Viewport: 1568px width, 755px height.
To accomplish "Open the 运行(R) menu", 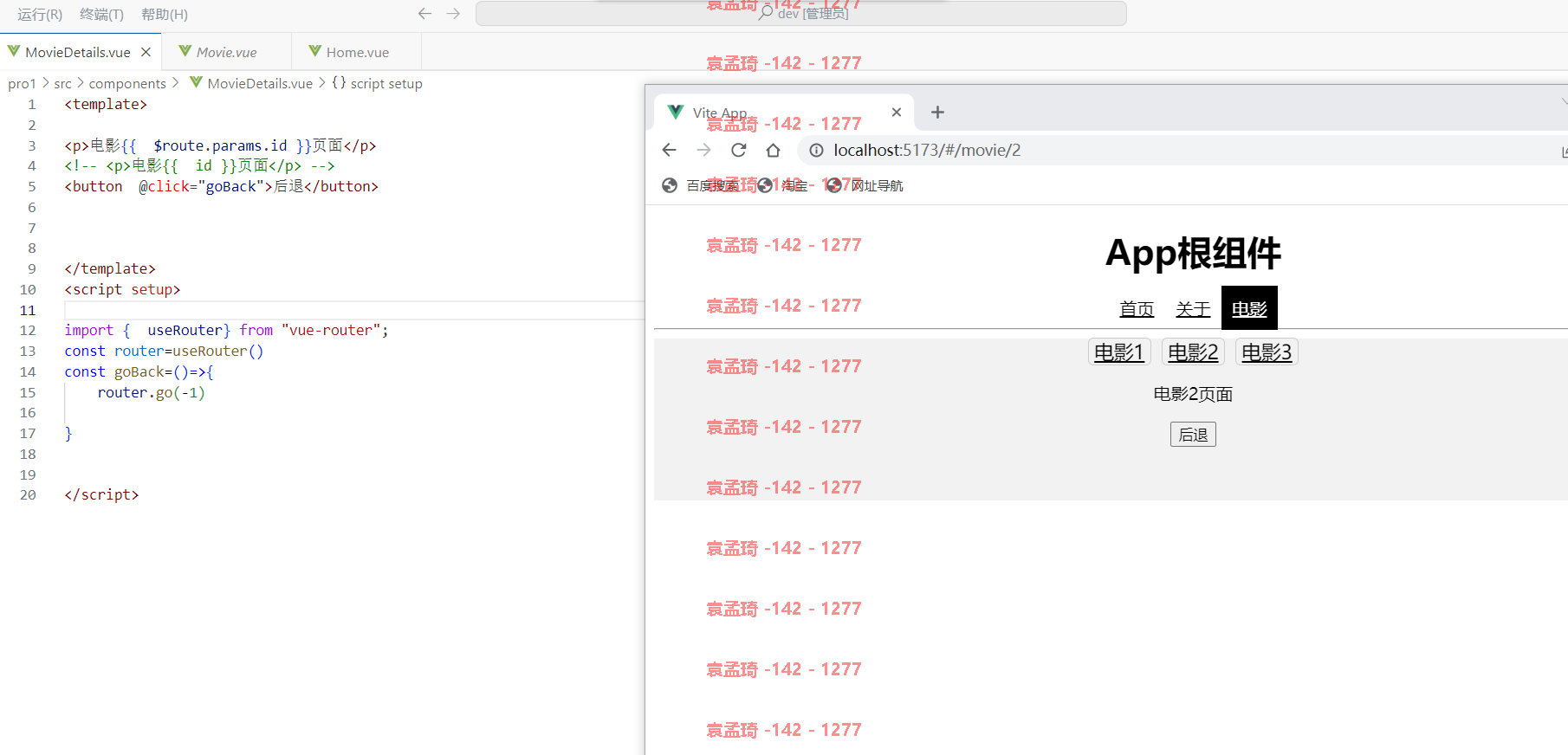I will click(40, 14).
